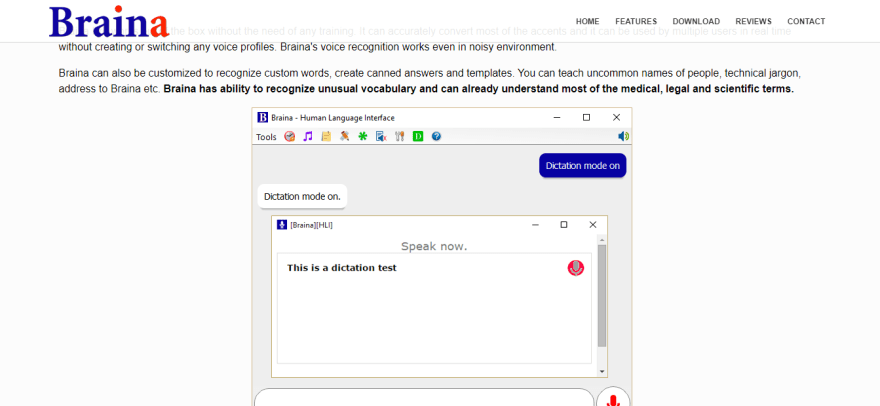Screen dimensions: 880x406
Task: Open settings via wrench tools icon
Action: point(400,136)
